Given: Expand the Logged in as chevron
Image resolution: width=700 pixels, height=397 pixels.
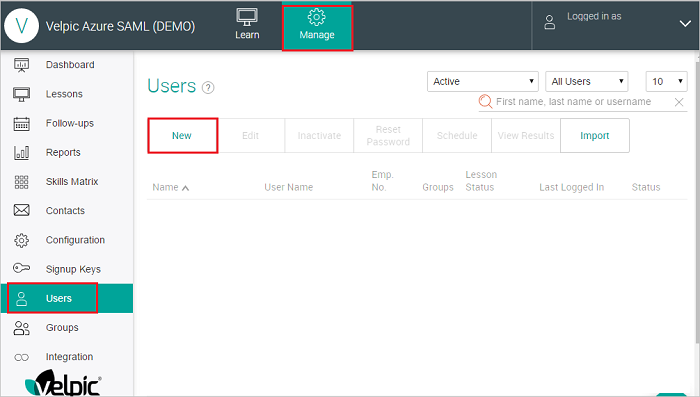Looking at the screenshot, I should [x=685, y=23].
